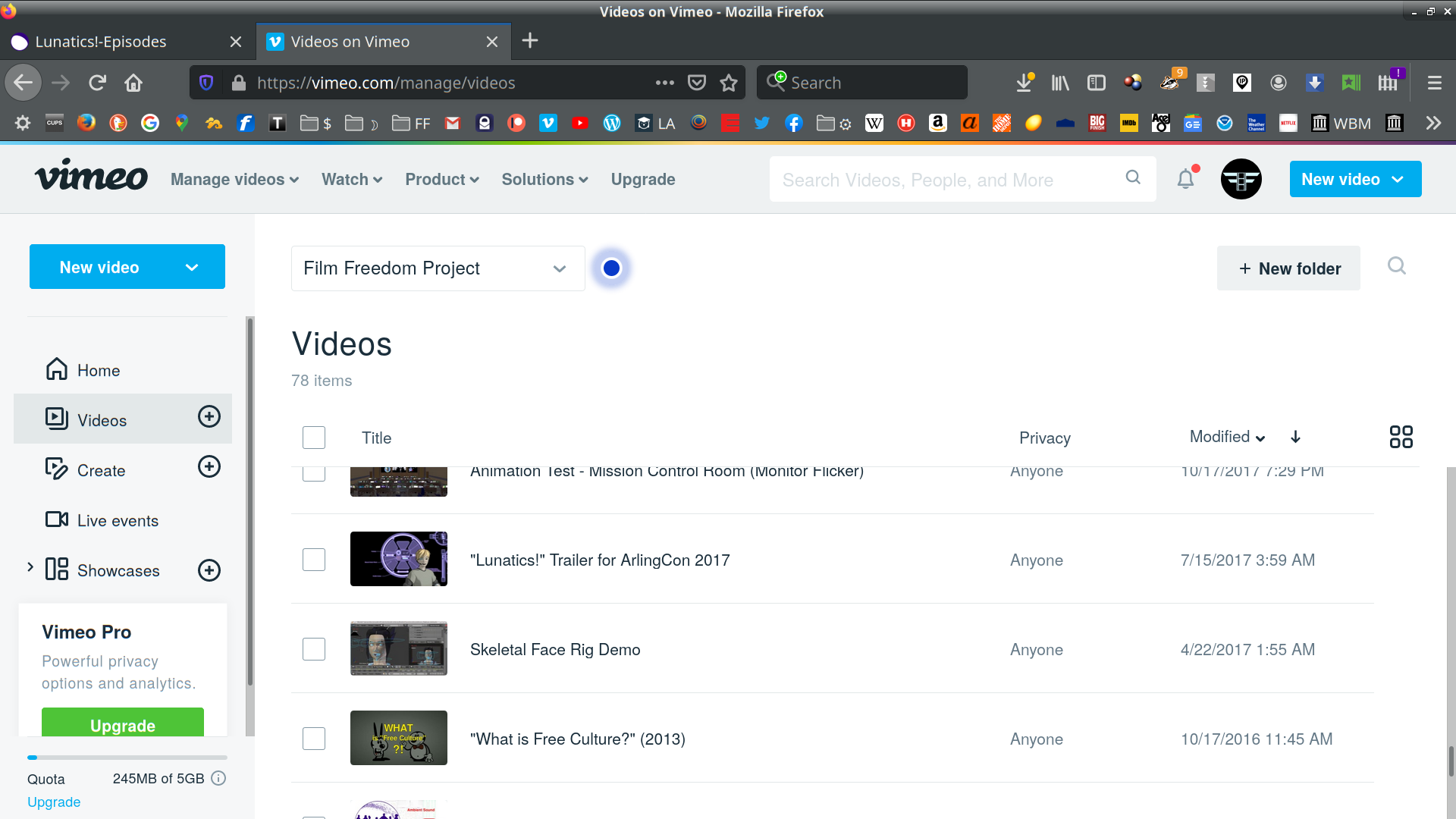
Task: Click the plus icon beside Create
Action: [209, 466]
